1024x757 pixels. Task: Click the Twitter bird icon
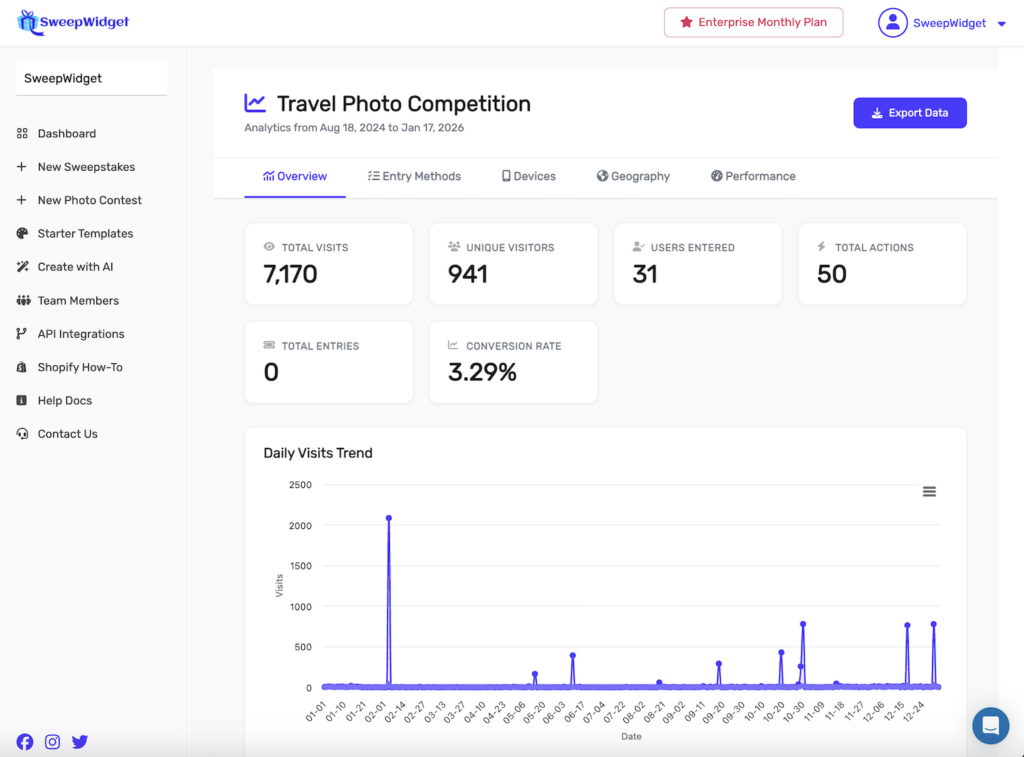point(80,742)
